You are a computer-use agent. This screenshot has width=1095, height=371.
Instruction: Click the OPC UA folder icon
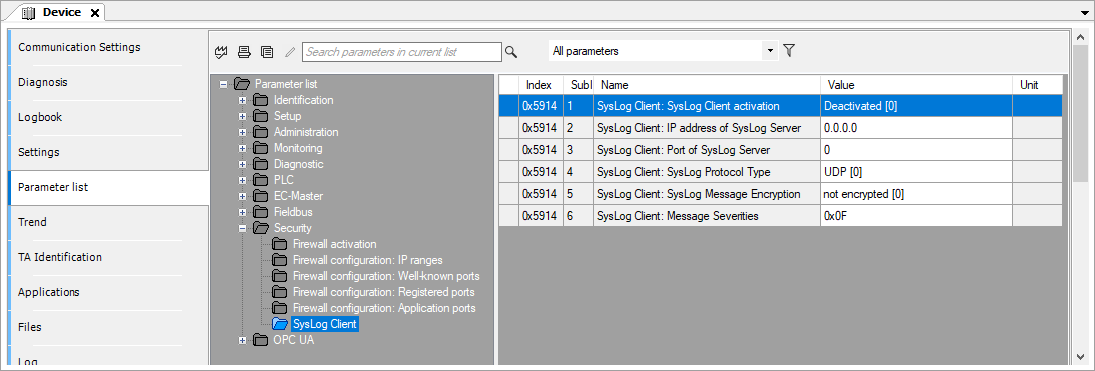pos(260,341)
